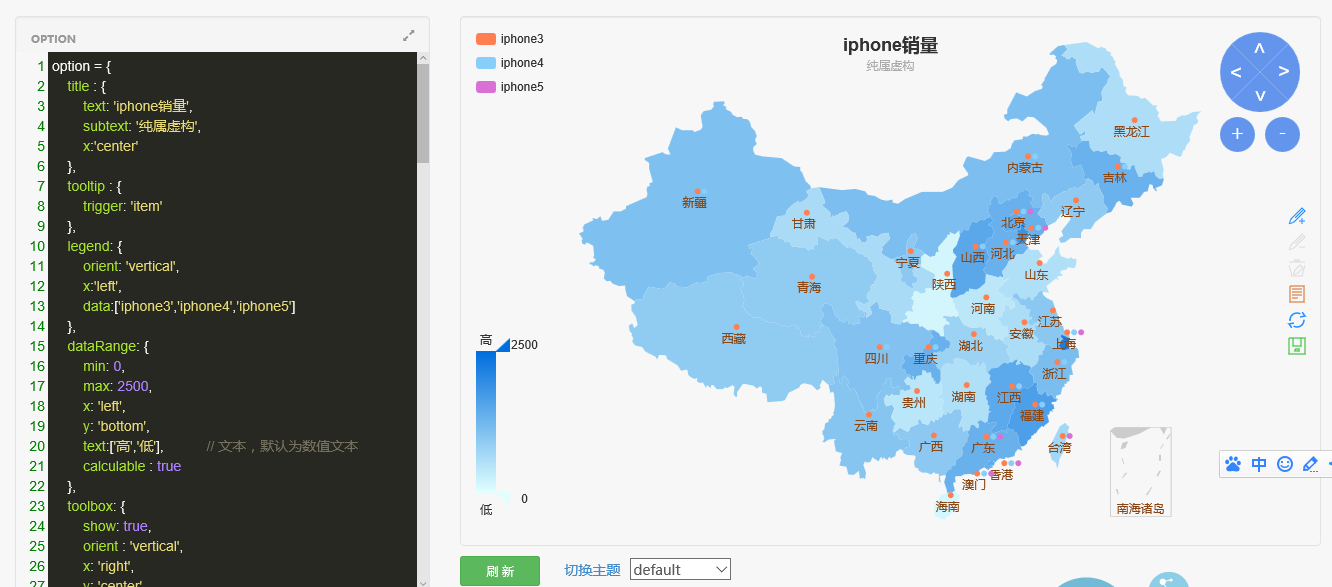Click the pen icon in floating input bar

point(1311,464)
